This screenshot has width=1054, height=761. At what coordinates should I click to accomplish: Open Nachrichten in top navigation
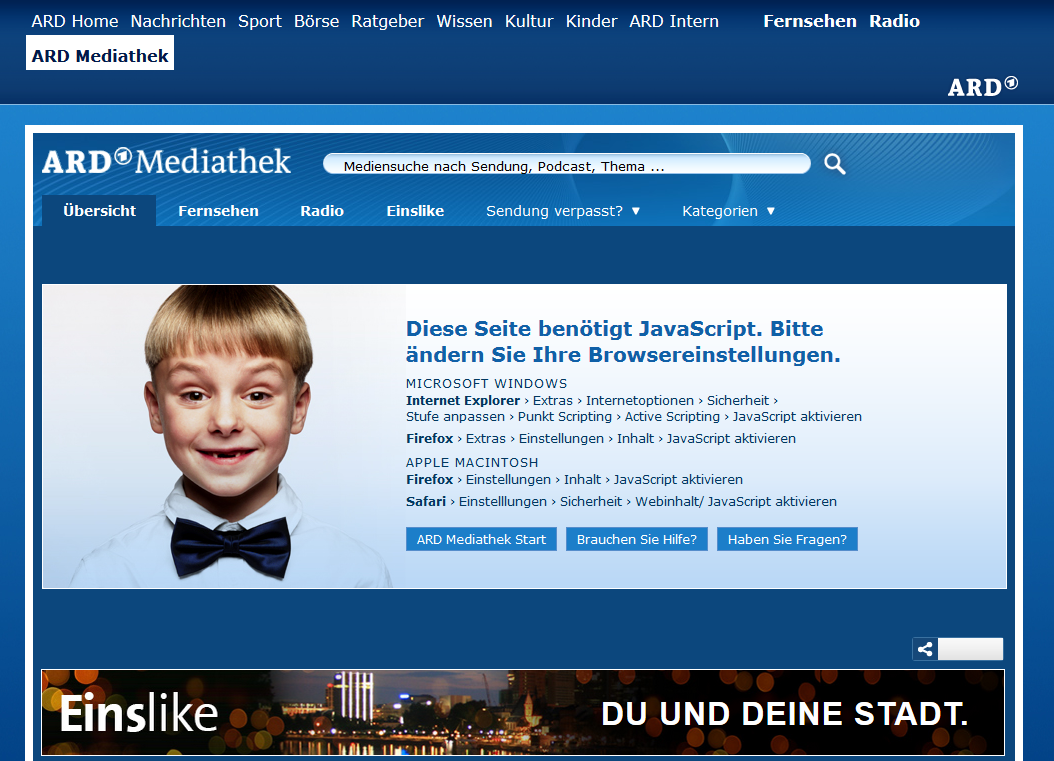[x=178, y=22]
